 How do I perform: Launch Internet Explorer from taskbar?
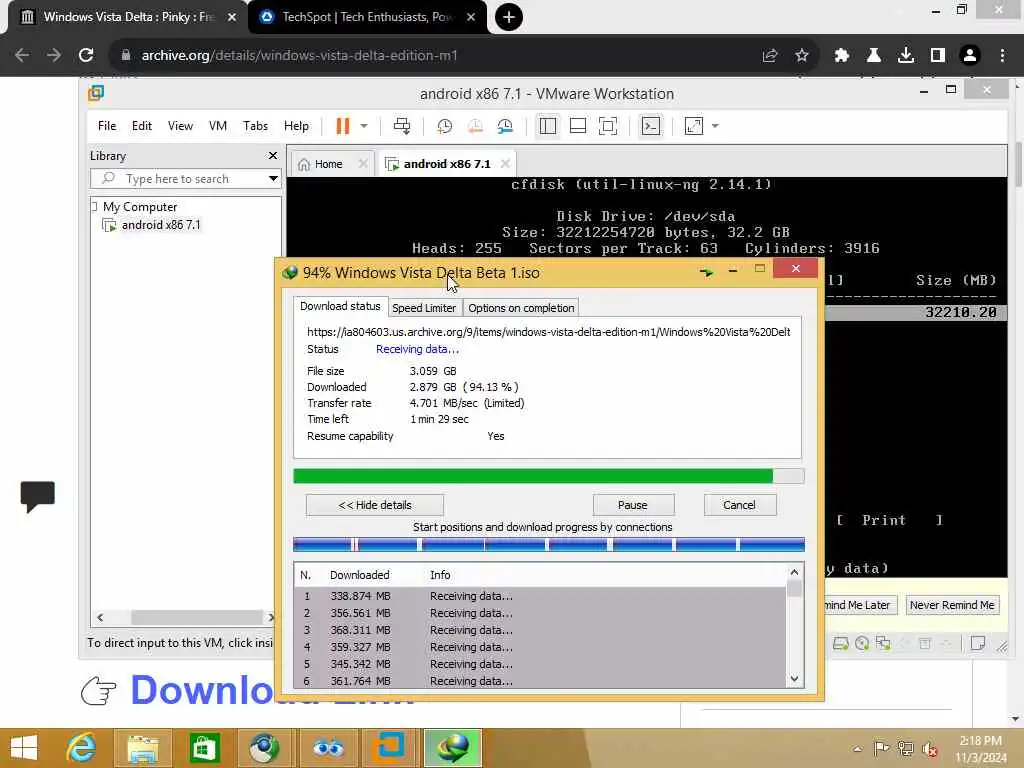[82, 748]
